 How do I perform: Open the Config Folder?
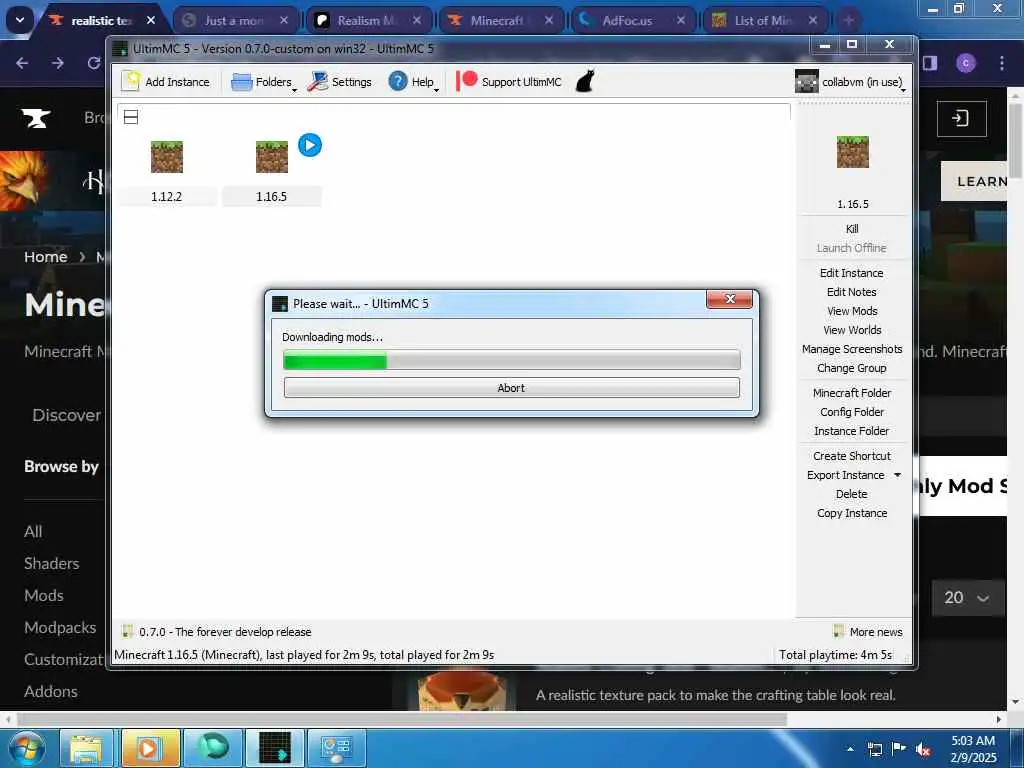click(852, 411)
